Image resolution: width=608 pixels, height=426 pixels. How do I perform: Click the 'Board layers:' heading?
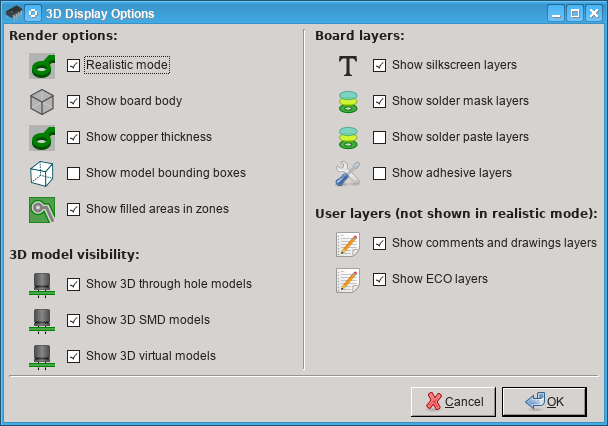click(359, 36)
